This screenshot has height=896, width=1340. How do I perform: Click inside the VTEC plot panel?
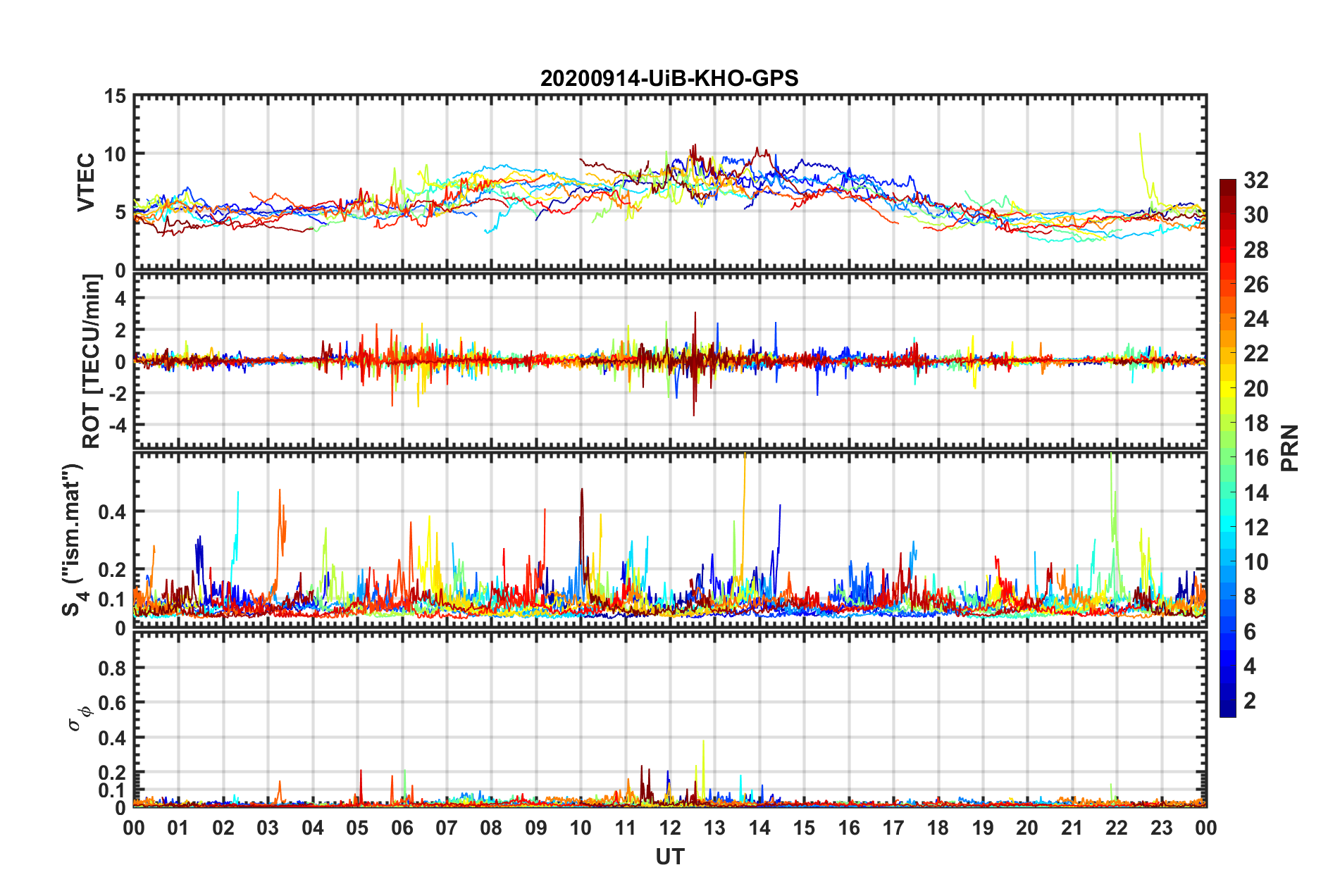click(670, 182)
